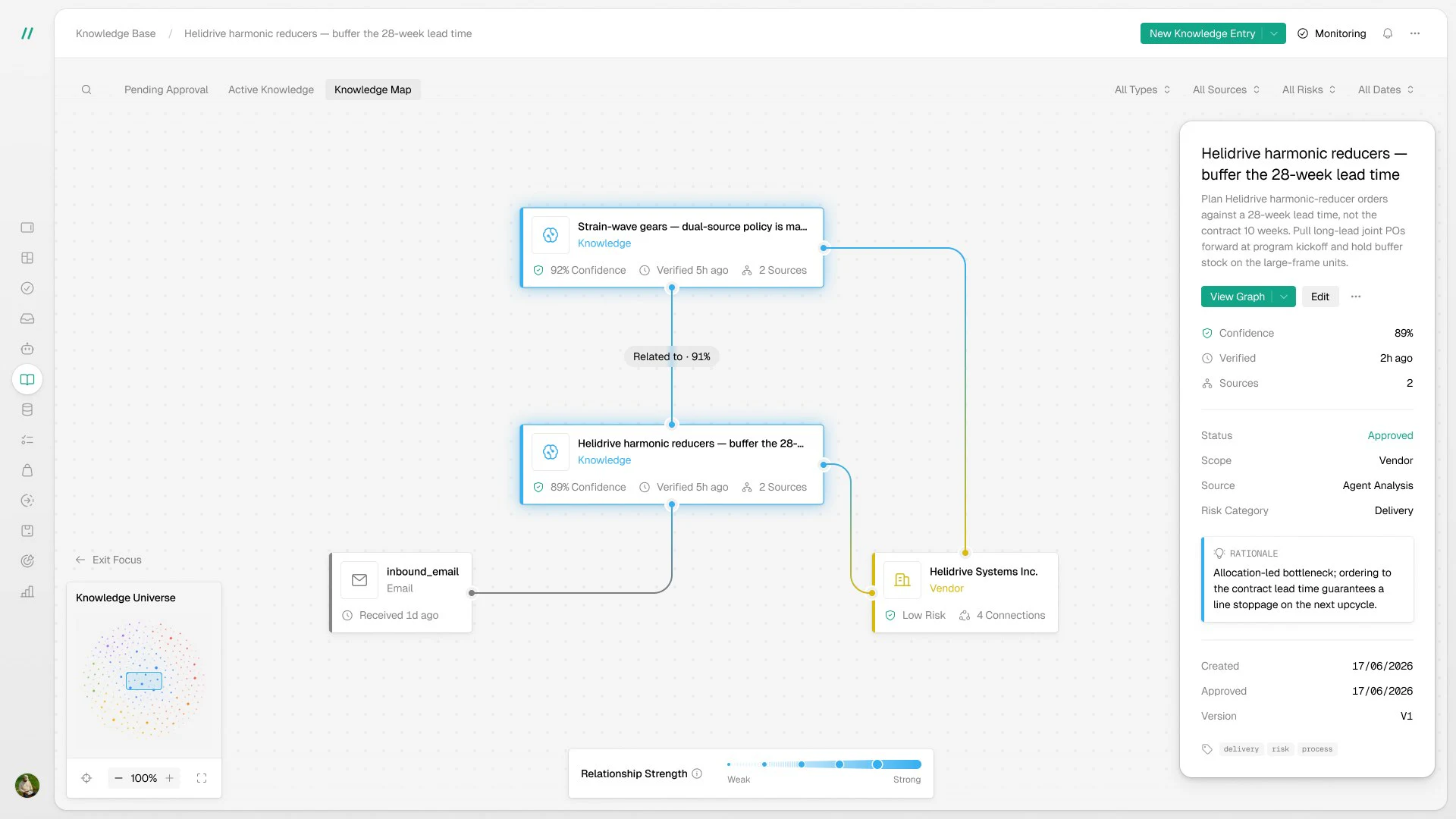Click the Strong end relationship strength handle

[x=877, y=764]
